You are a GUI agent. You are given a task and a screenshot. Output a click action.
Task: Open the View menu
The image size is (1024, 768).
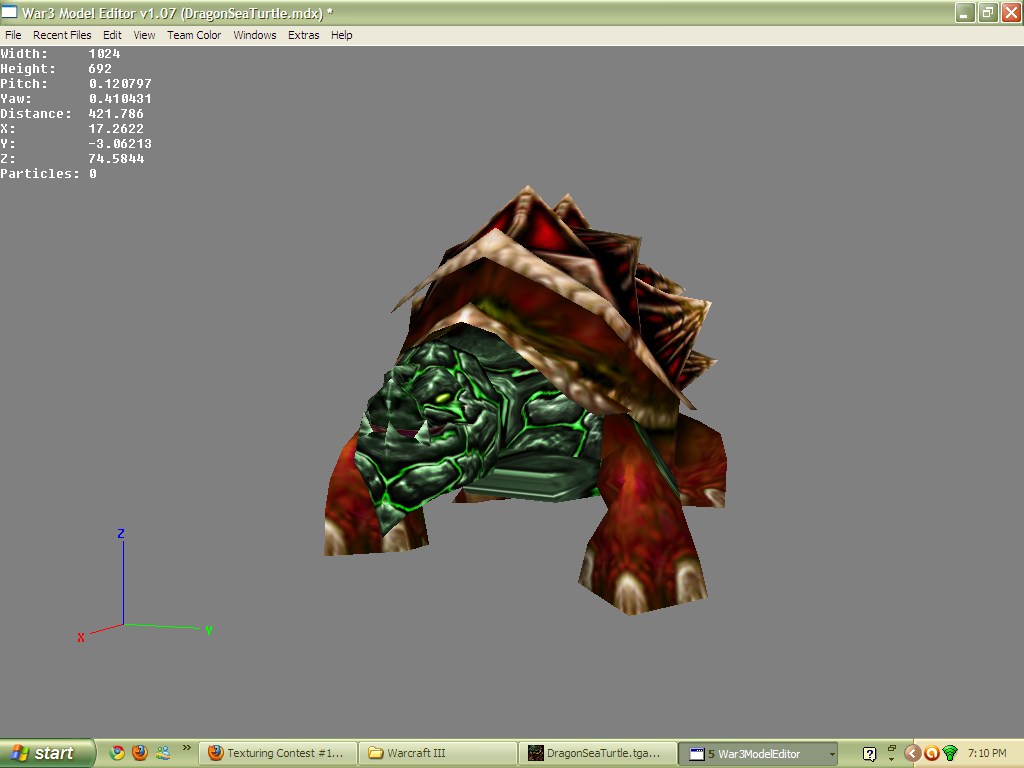point(144,35)
